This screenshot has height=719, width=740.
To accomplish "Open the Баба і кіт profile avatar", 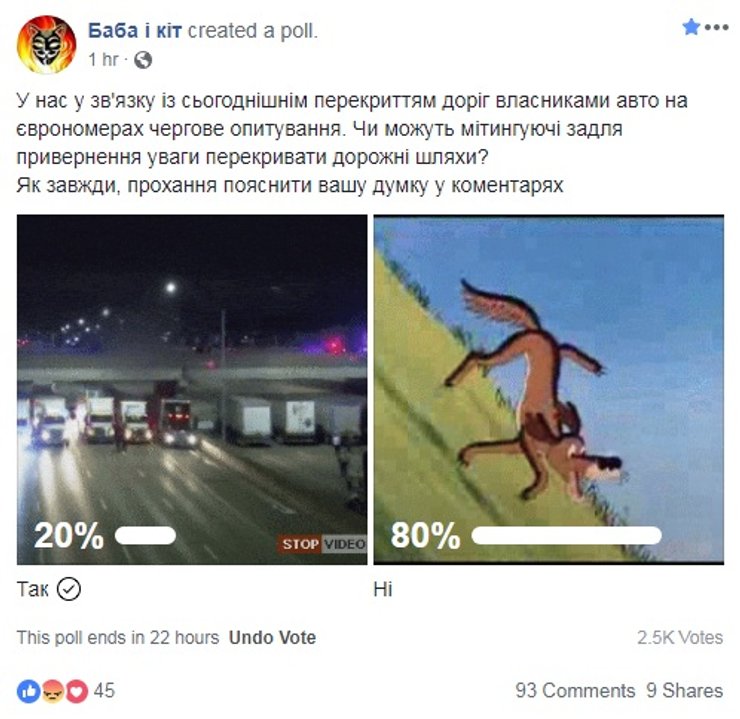I will [x=46, y=45].
